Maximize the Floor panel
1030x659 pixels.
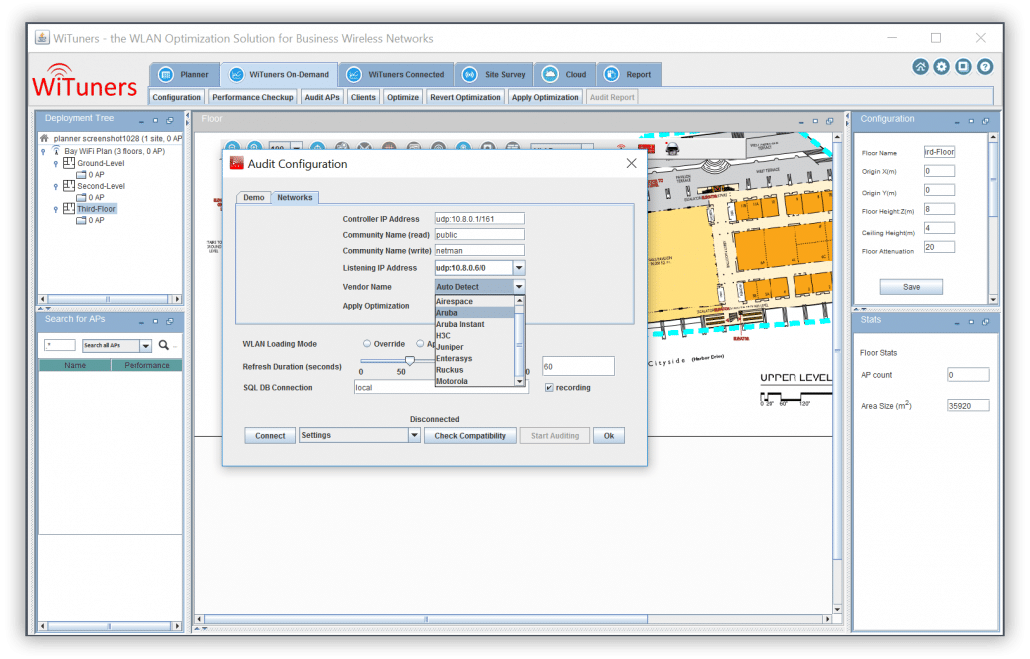815,122
